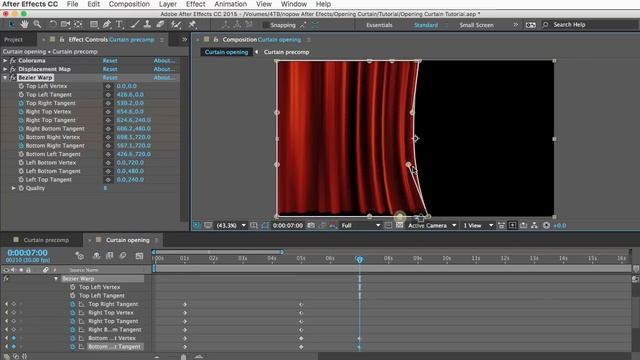Select the Roto Brush tool
The width and height of the screenshot is (640, 360).
click(x=176, y=24)
